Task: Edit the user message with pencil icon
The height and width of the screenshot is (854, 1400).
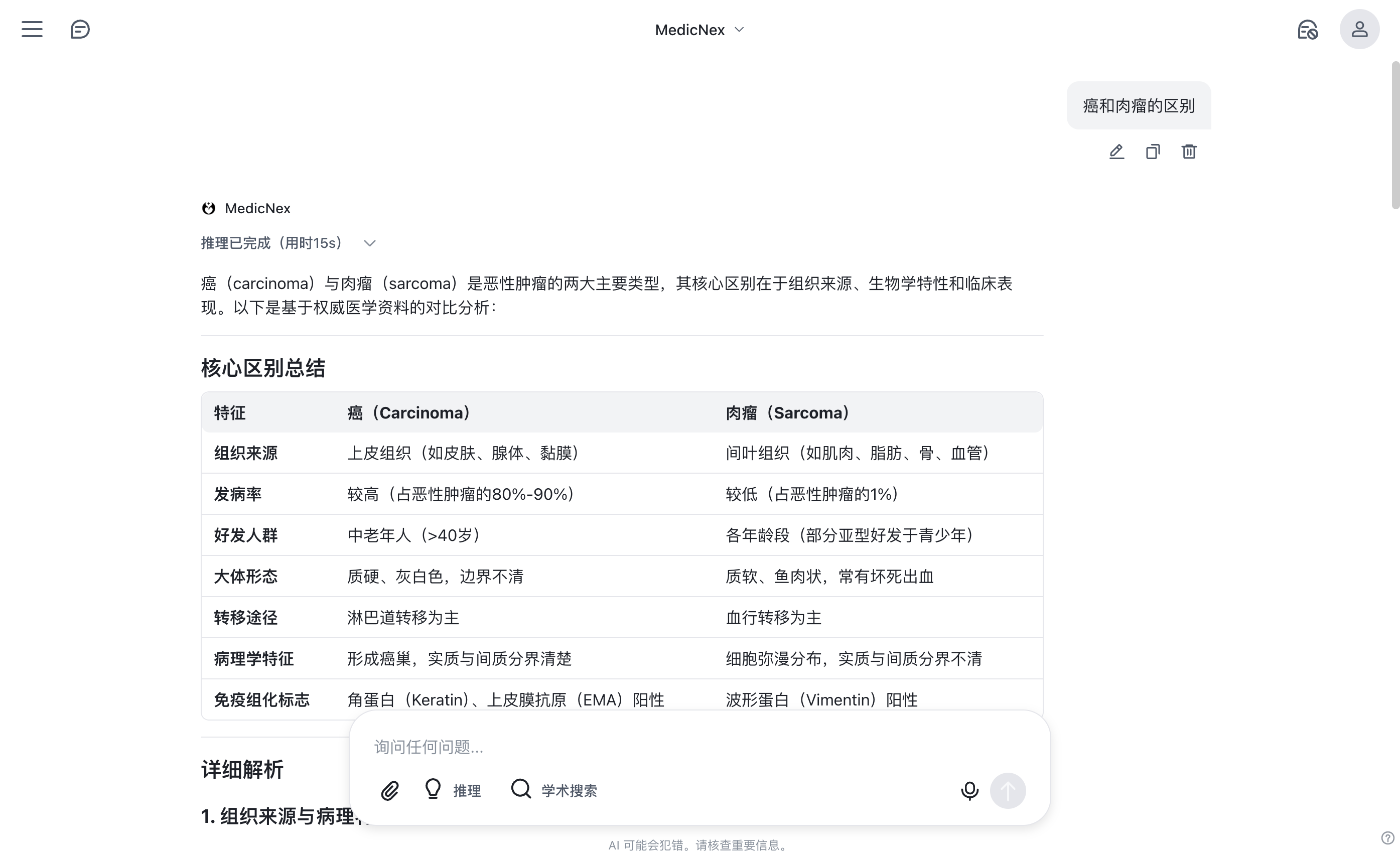Action: pos(1116,152)
